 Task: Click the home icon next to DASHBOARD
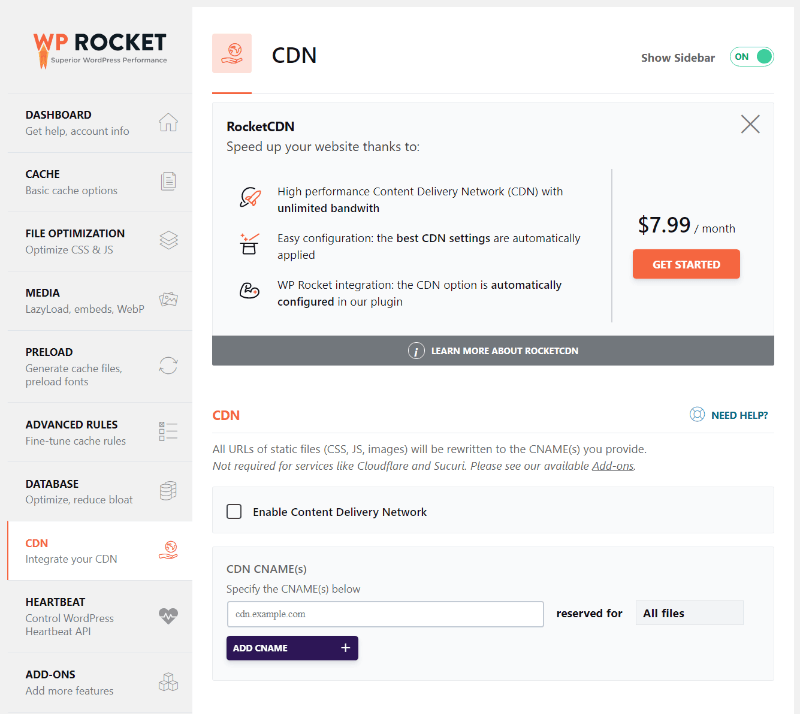(x=170, y=120)
